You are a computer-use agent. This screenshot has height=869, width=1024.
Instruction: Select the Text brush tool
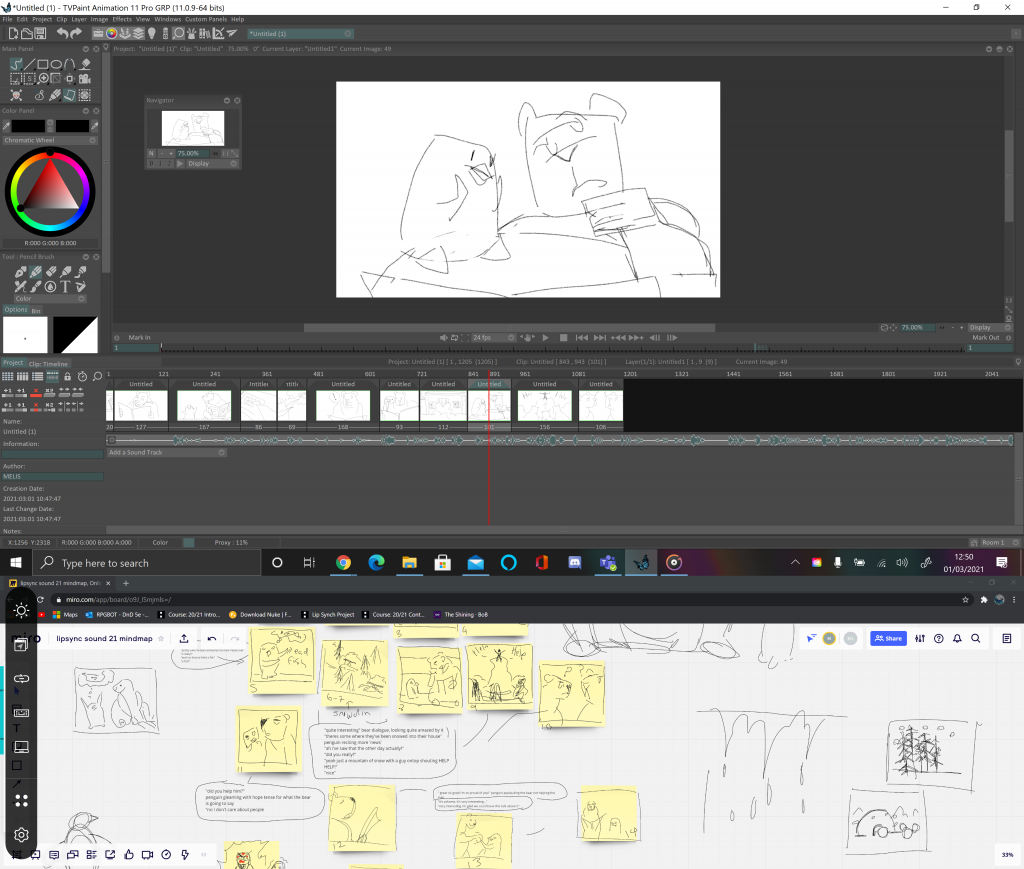tap(65, 287)
